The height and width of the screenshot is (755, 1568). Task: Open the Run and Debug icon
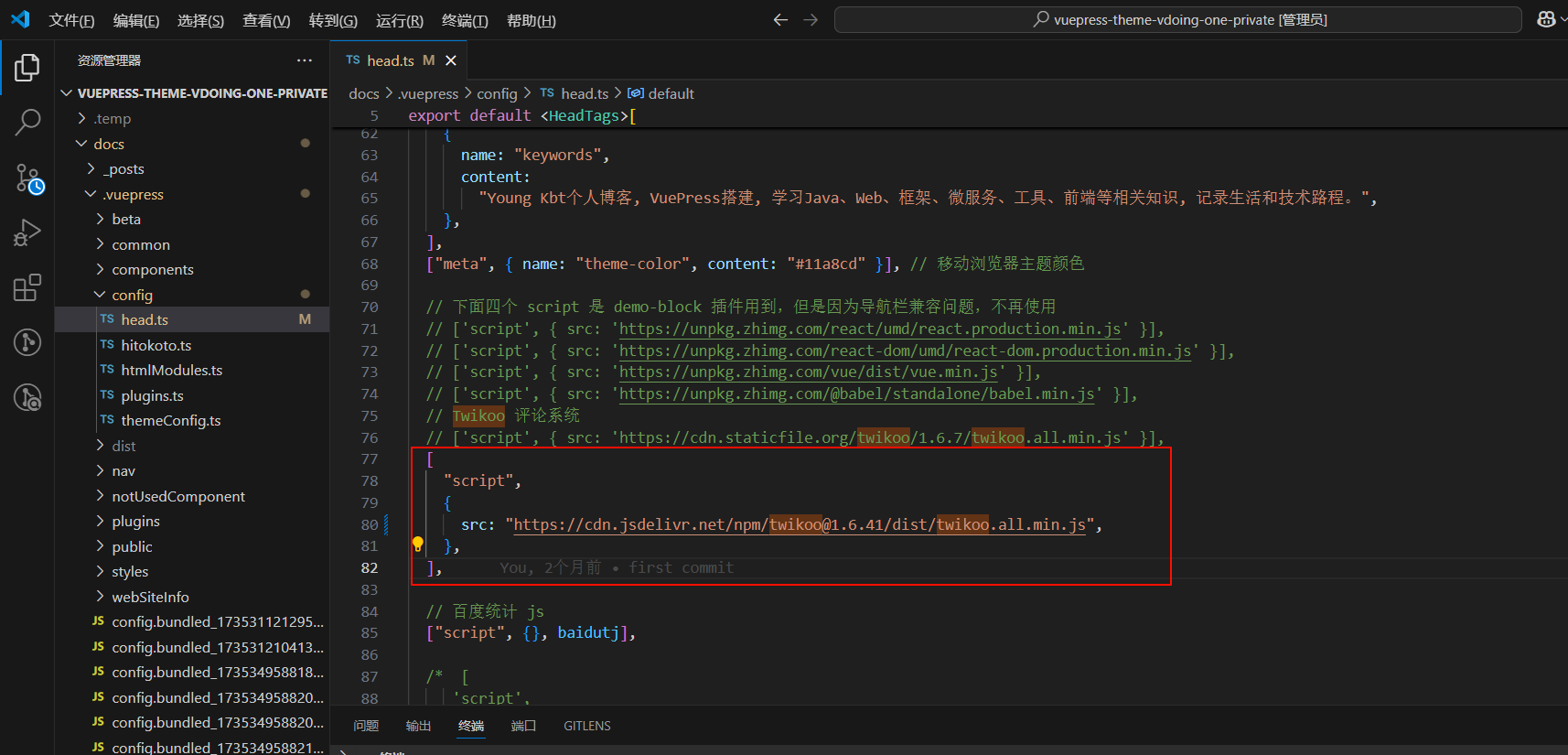click(x=27, y=233)
